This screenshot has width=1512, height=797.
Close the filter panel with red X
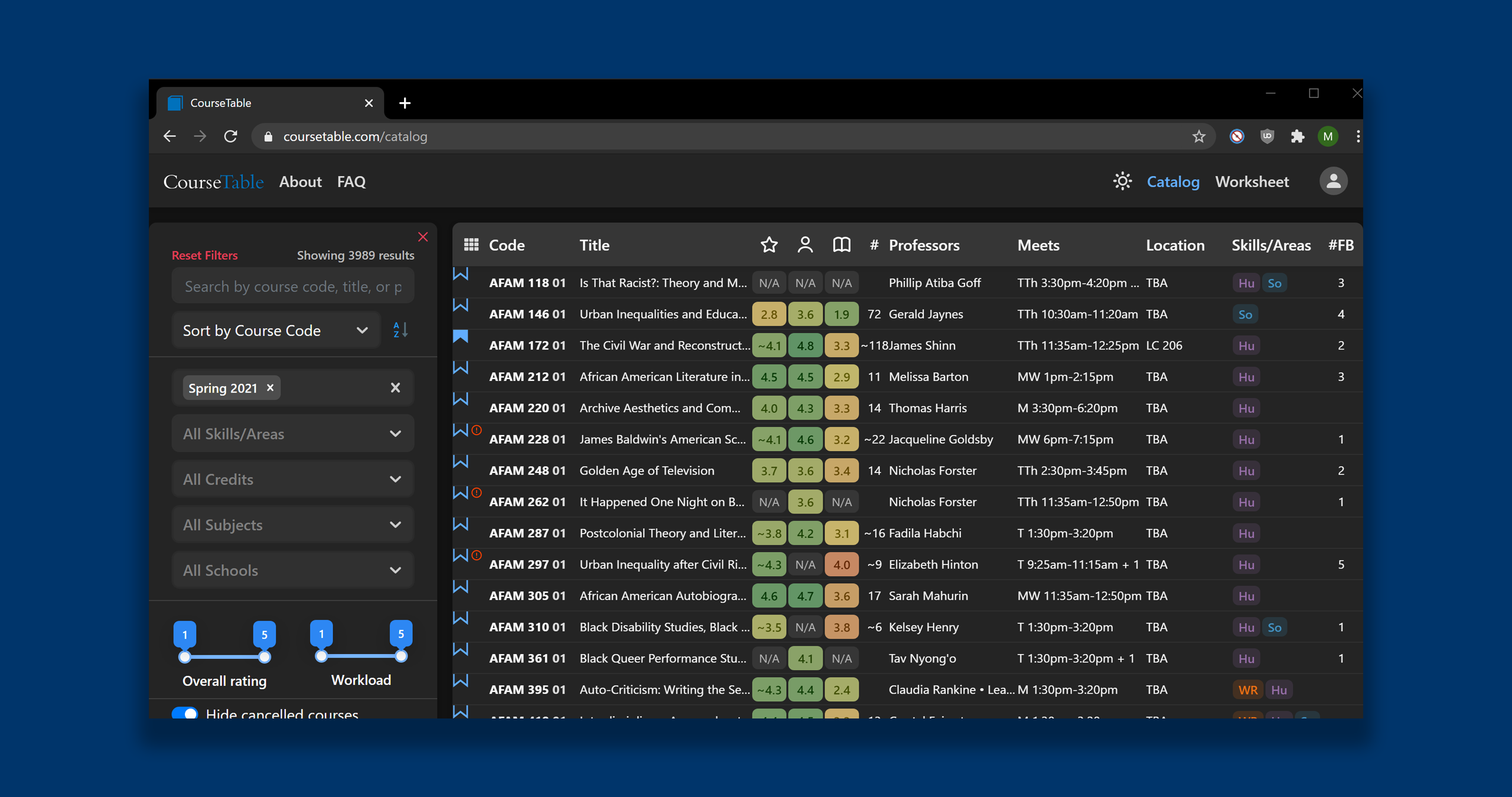[x=423, y=237]
